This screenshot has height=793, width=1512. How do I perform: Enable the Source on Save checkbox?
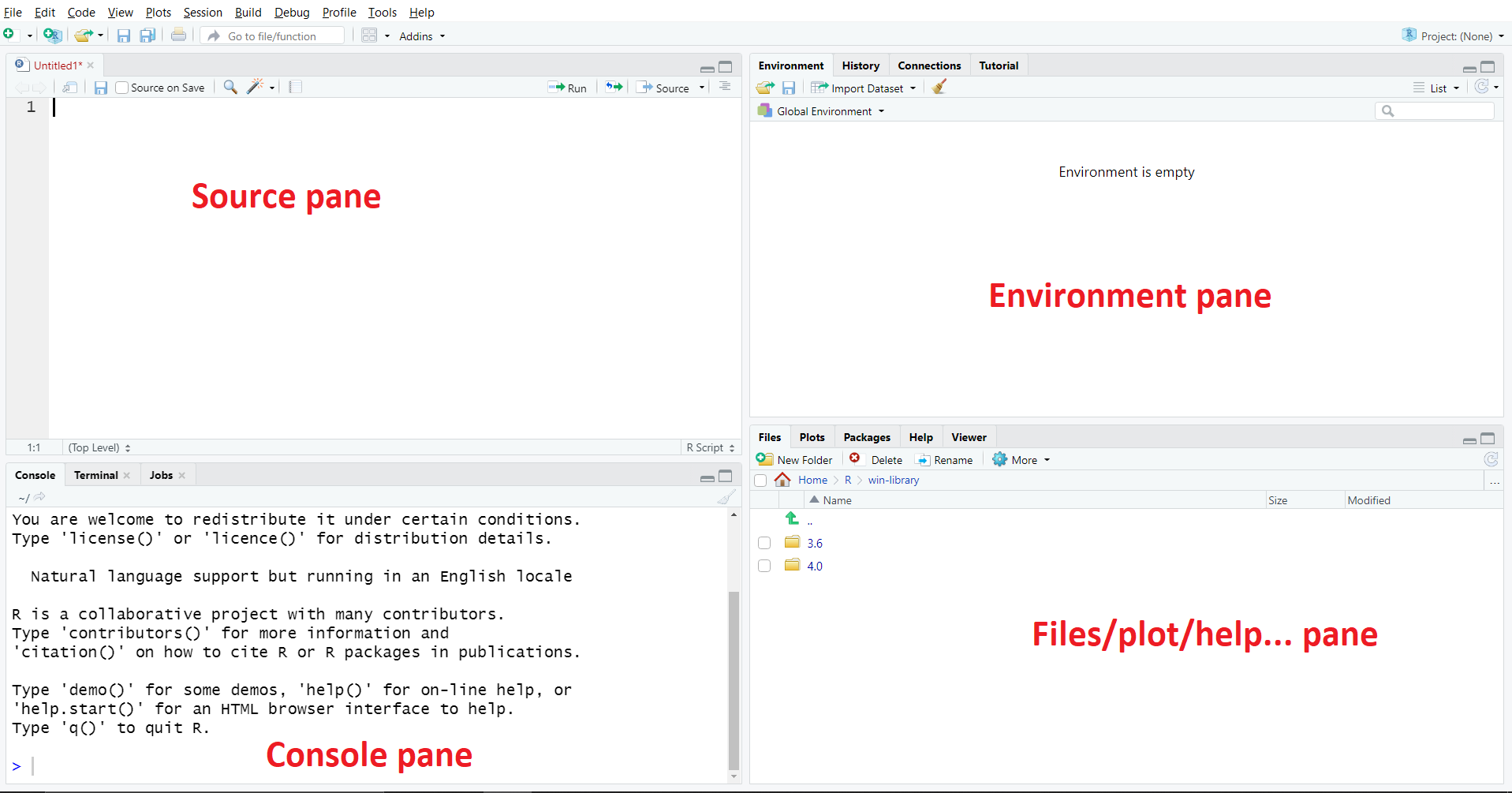pyautogui.click(x=121, y=88)
